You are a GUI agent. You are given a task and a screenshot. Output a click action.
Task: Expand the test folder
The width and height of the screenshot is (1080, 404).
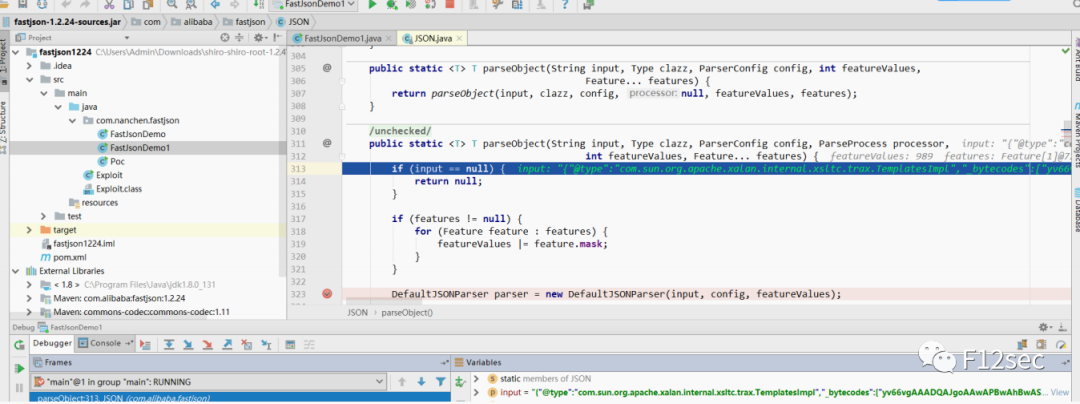tap(43, 216)
